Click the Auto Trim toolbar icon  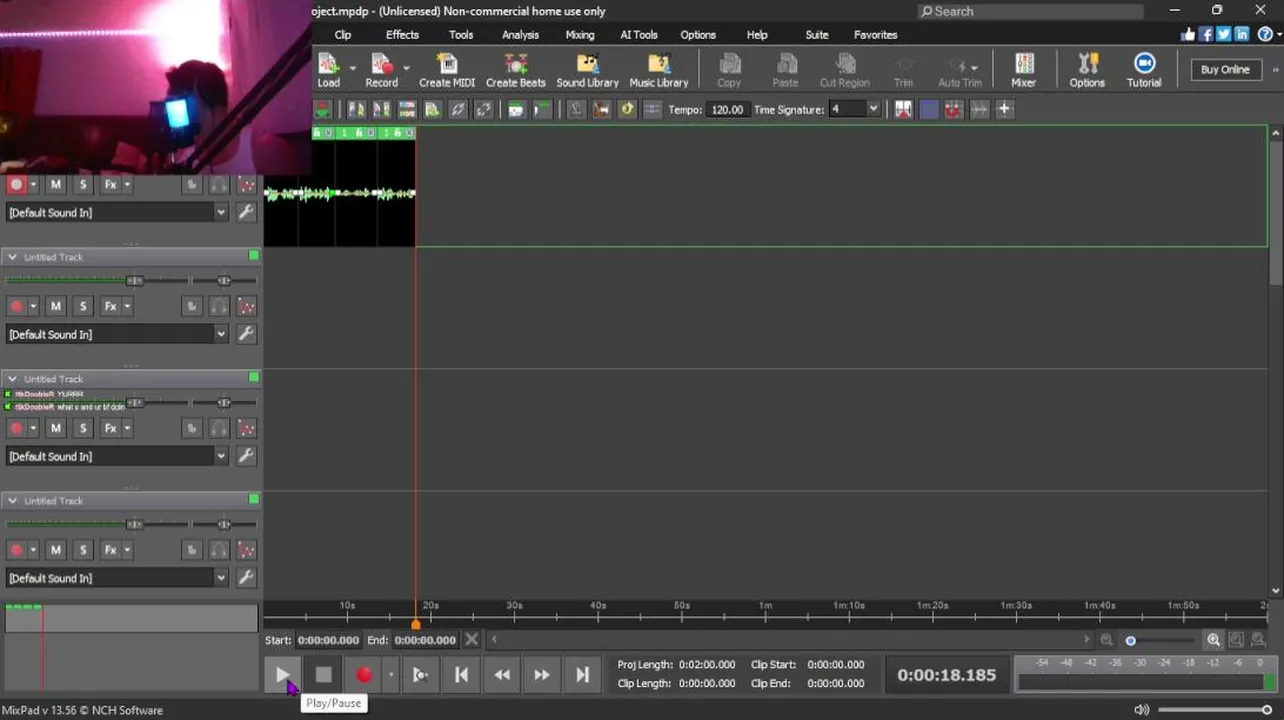pos(960,70)
